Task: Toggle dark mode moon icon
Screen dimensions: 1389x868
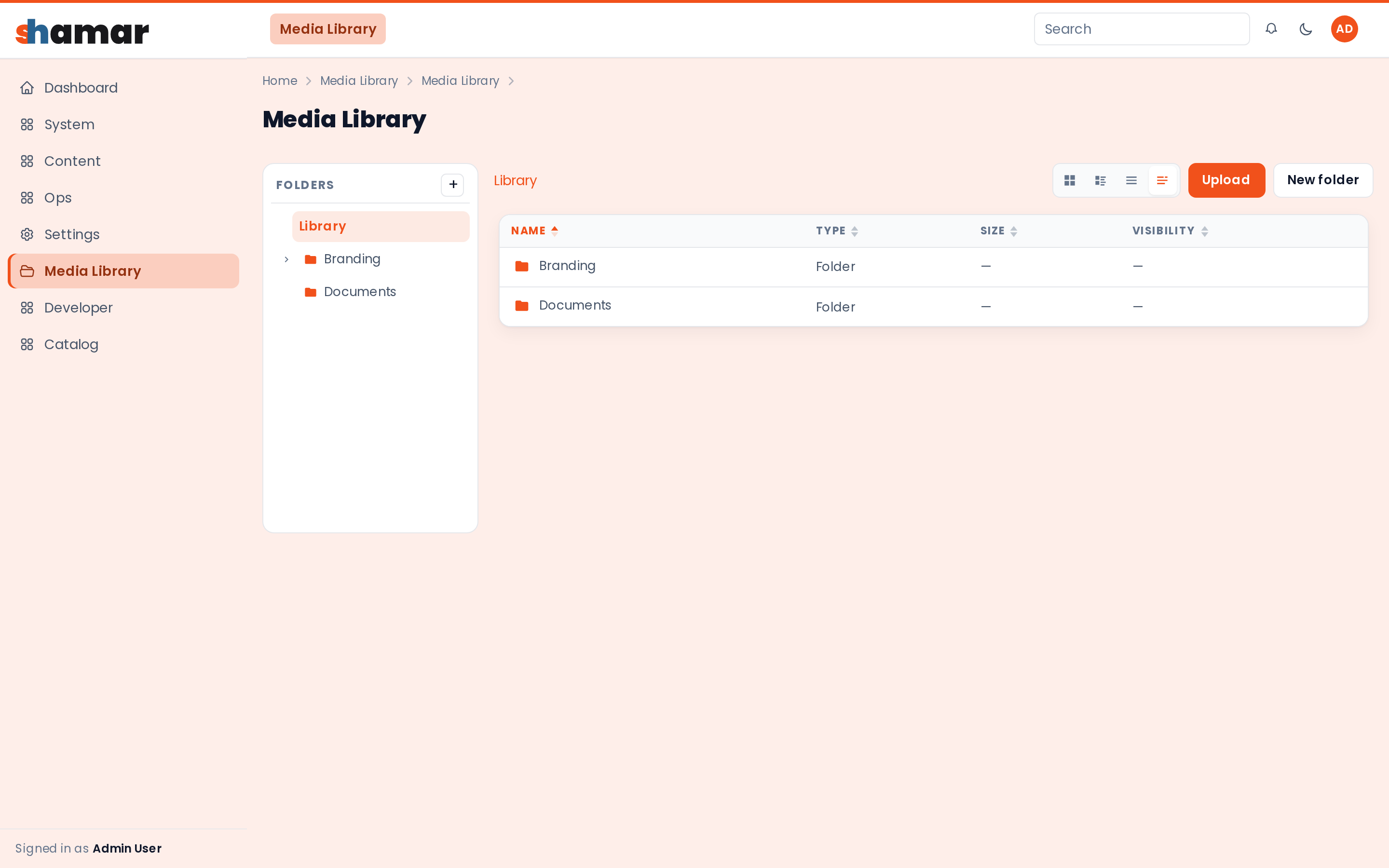Action: pyautogui.click(x=1305, y=29)
